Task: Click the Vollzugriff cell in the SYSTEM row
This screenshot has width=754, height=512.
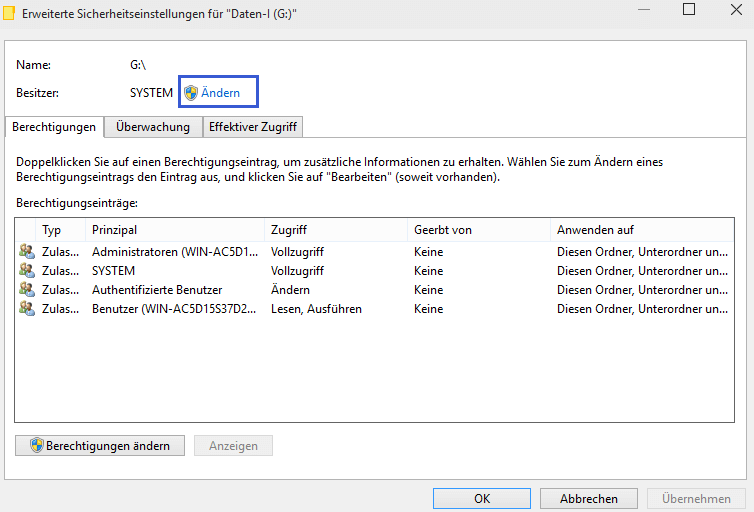Action: tap(297, 271)
